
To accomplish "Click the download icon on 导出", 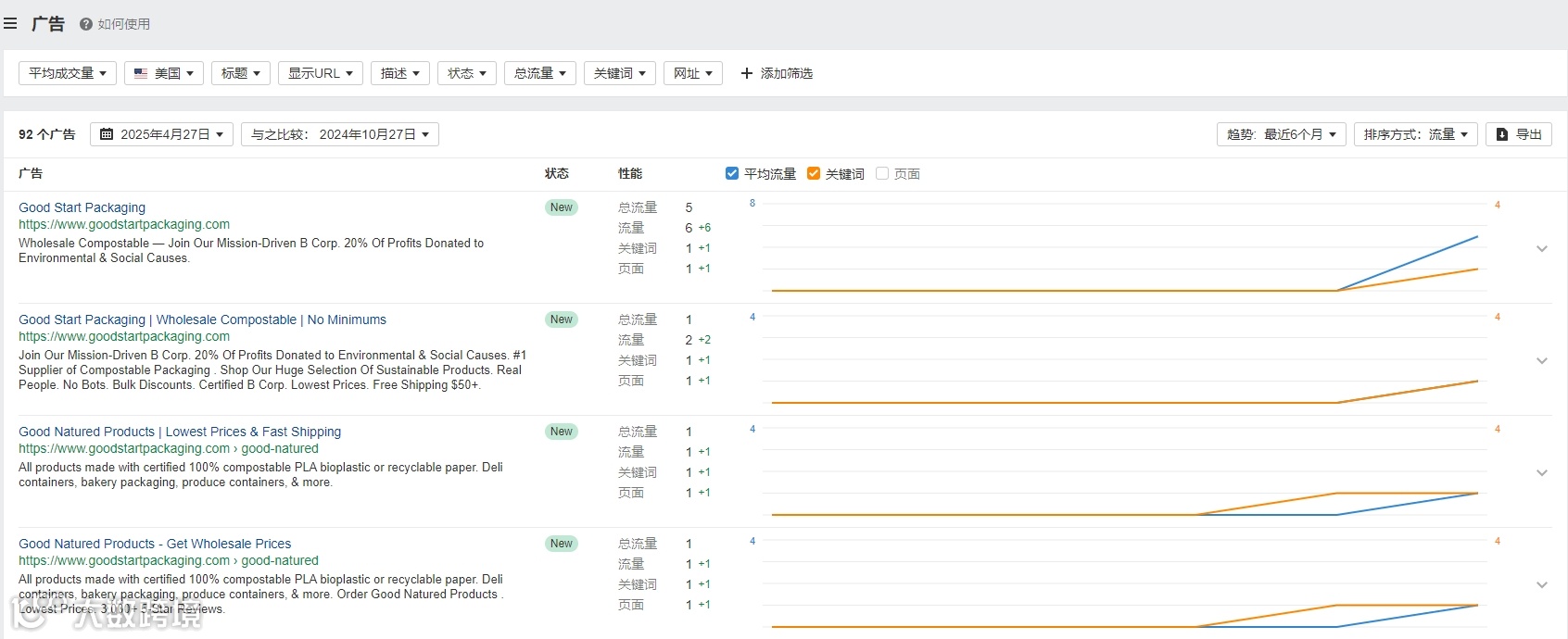I will tap(1502, 134).
